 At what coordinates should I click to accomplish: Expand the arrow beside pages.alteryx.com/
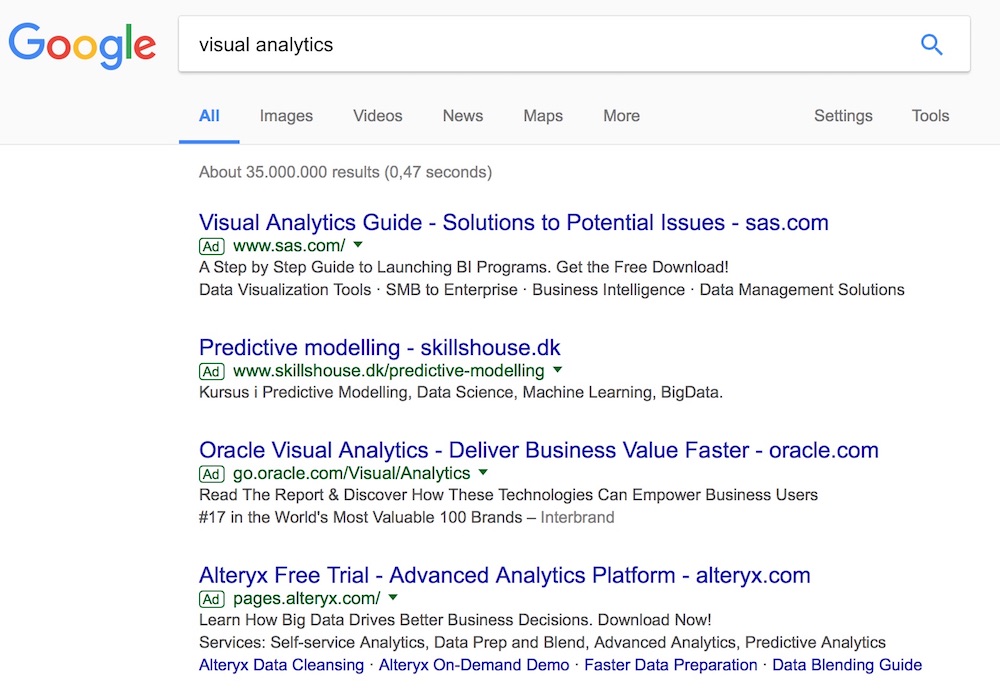point(393,597)
